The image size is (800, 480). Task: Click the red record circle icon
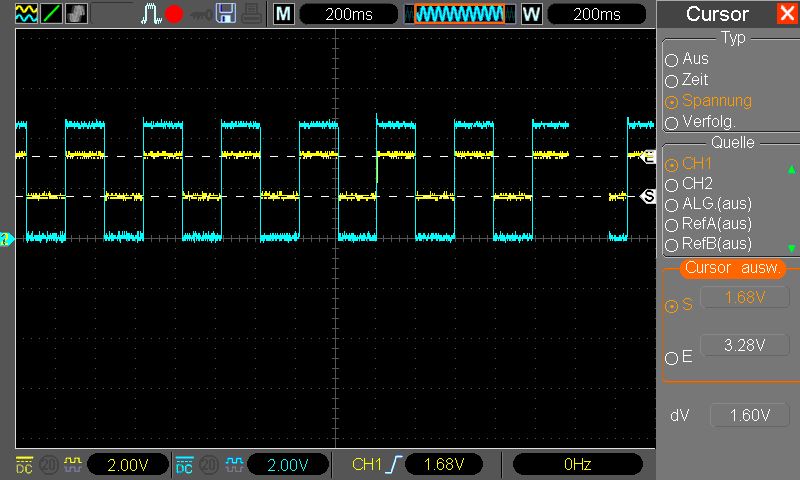pyautogui.click(x=174, y=14)
